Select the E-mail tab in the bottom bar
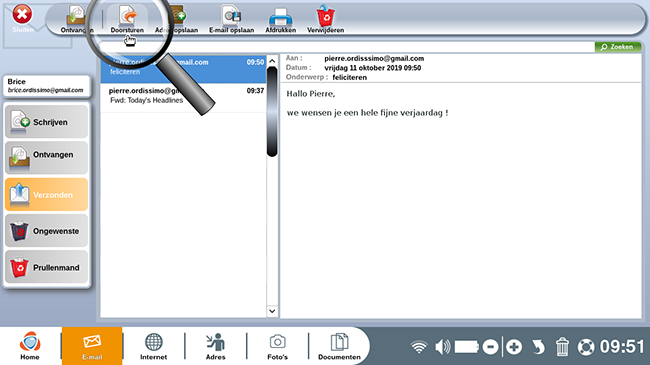 (92, 346)
